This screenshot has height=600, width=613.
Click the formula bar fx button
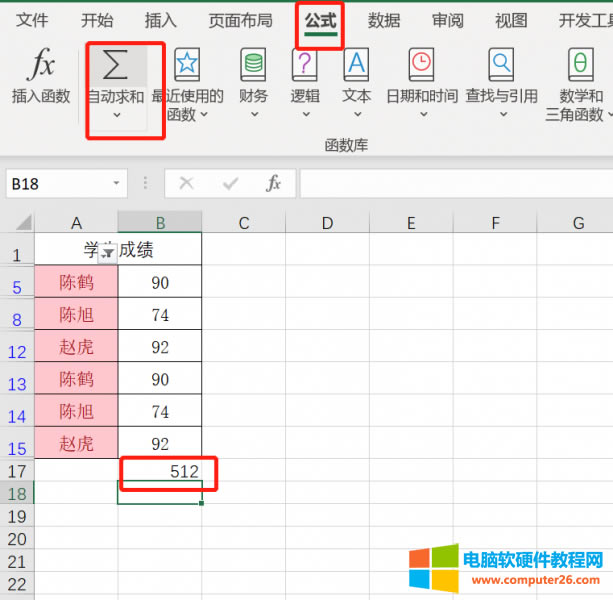[x=273, y=183]
